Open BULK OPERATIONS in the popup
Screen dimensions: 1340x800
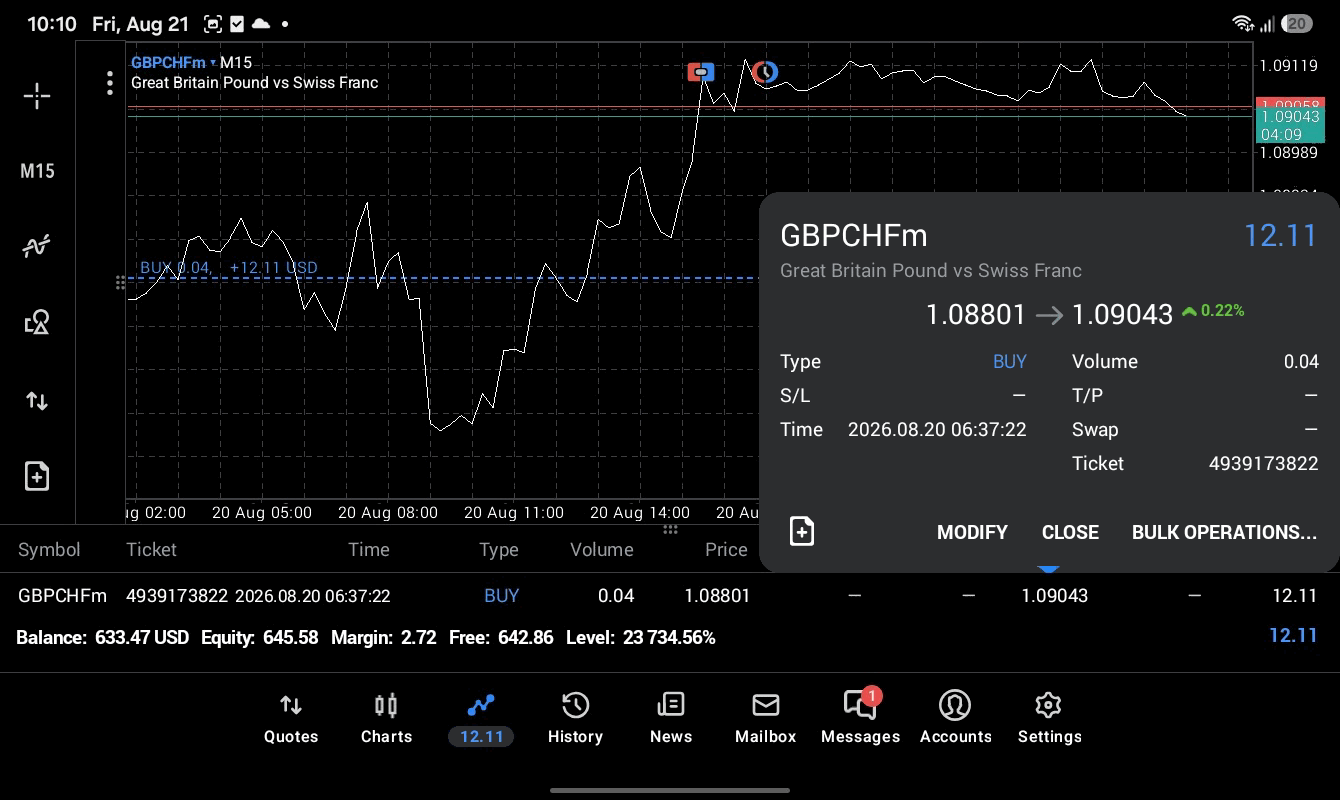coord(1224,532)
